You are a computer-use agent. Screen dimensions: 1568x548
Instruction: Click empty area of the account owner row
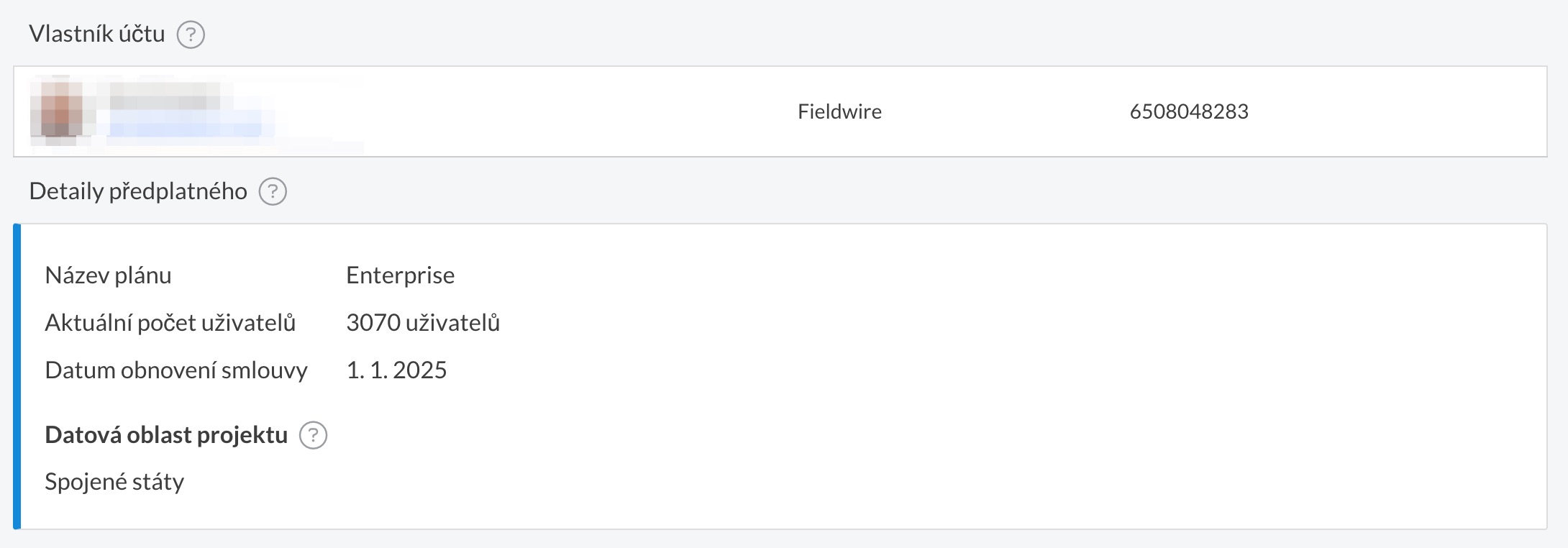tap(575, 111)
